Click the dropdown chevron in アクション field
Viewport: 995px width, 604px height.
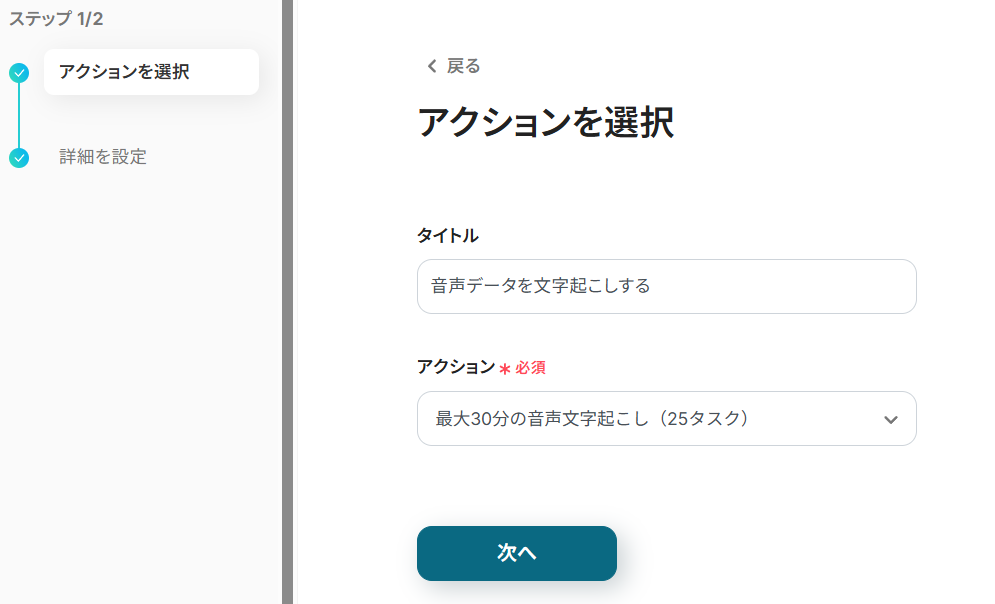pyautogui.click(x=891, y=419)
